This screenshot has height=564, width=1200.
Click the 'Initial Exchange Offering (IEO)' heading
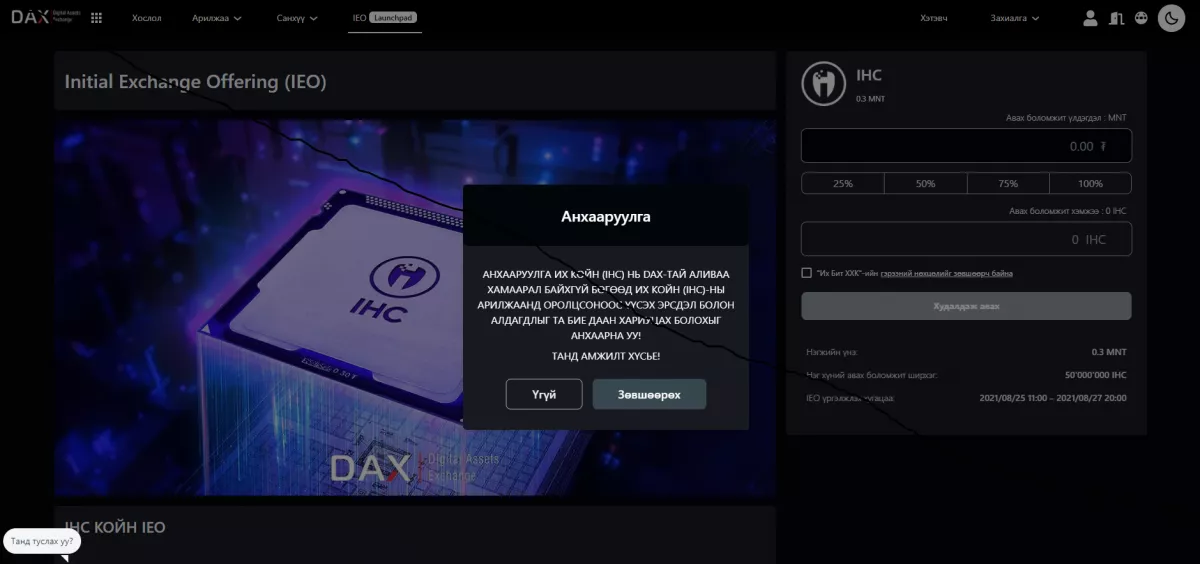pos(195,81)
